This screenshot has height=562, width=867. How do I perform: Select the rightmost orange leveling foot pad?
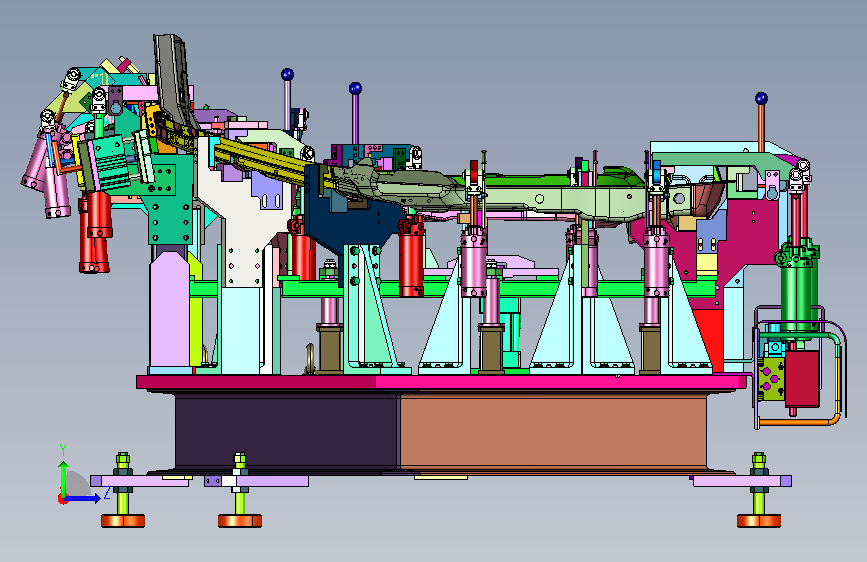759,521
